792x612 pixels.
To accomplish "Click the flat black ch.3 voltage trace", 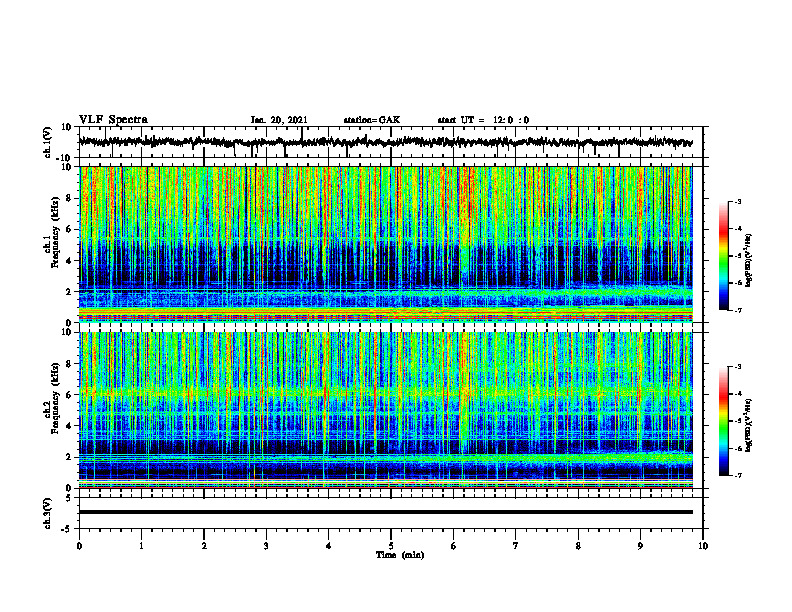I will pos(386,512).
